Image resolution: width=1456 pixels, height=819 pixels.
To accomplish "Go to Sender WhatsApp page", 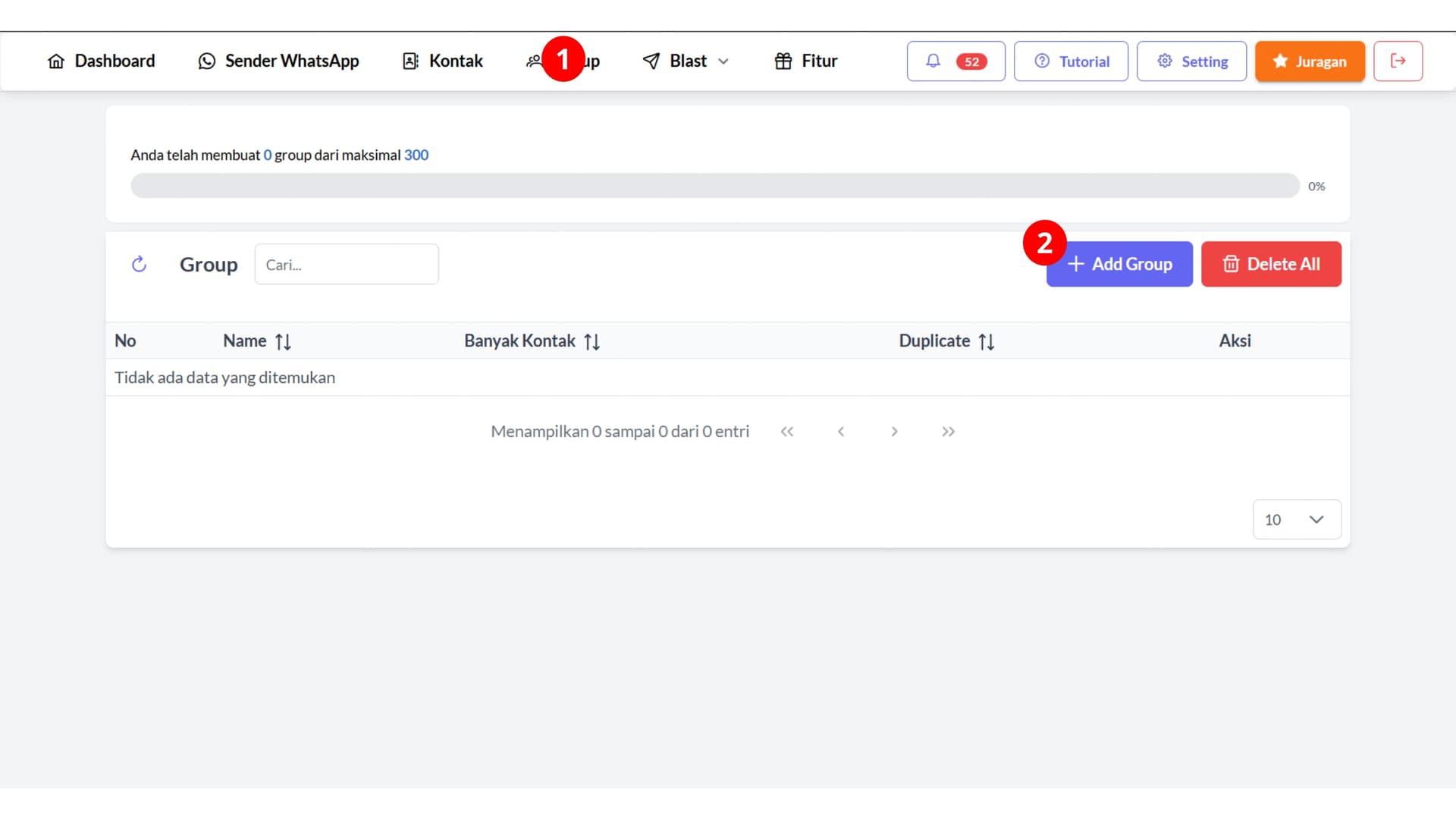I will coord(278,61).
